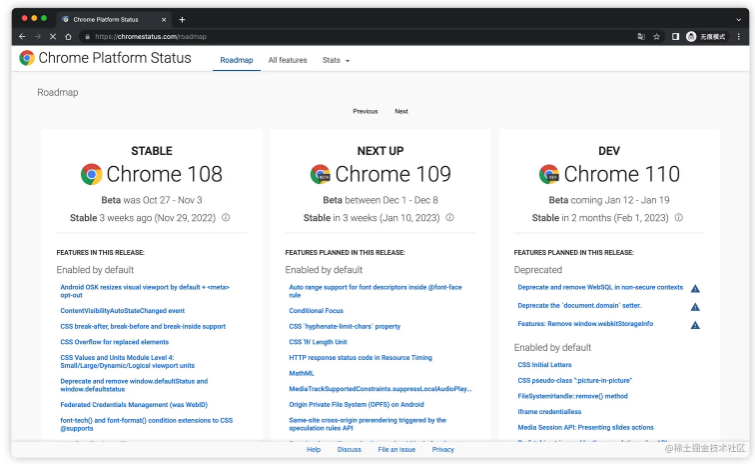The image size is (755, 464).
Task: Open the Conditional Focus feature link
Action: (x=316, y=311)
